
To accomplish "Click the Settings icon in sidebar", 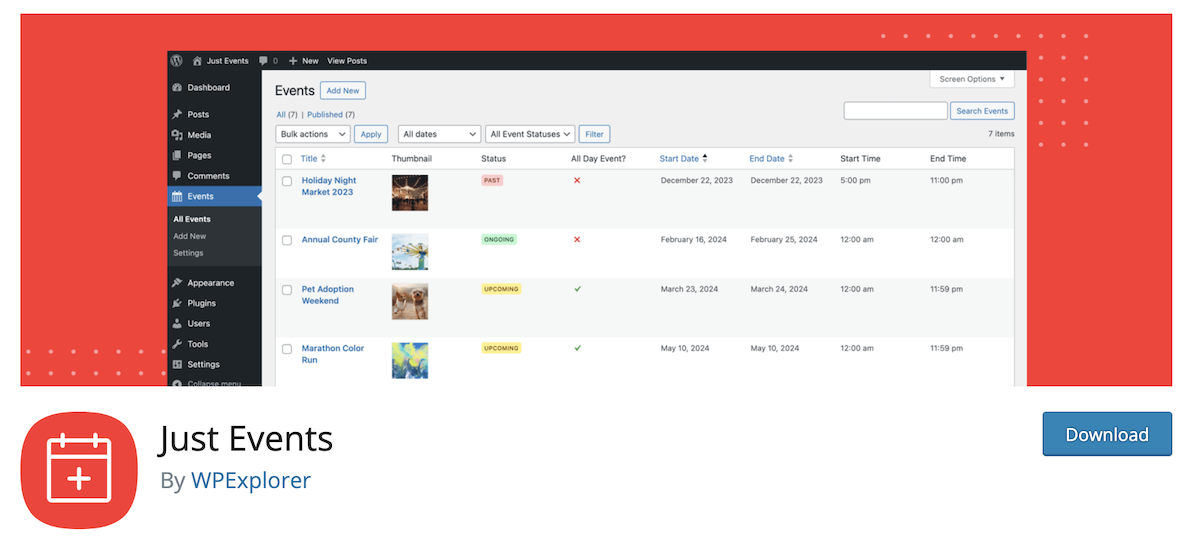I will 177,364.
